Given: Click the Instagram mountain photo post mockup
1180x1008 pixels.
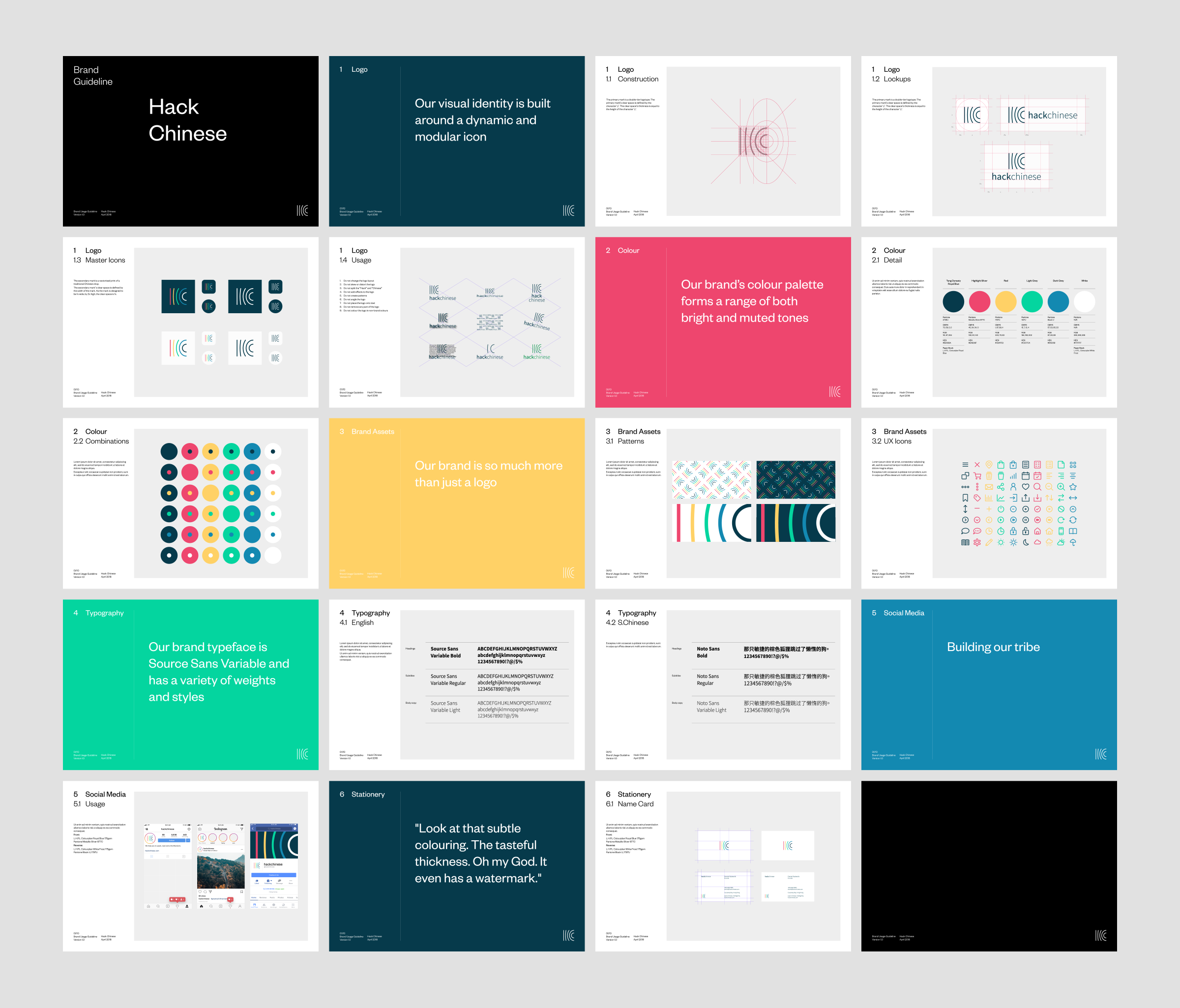Looking at the screenshot, I should pos(220,865).
